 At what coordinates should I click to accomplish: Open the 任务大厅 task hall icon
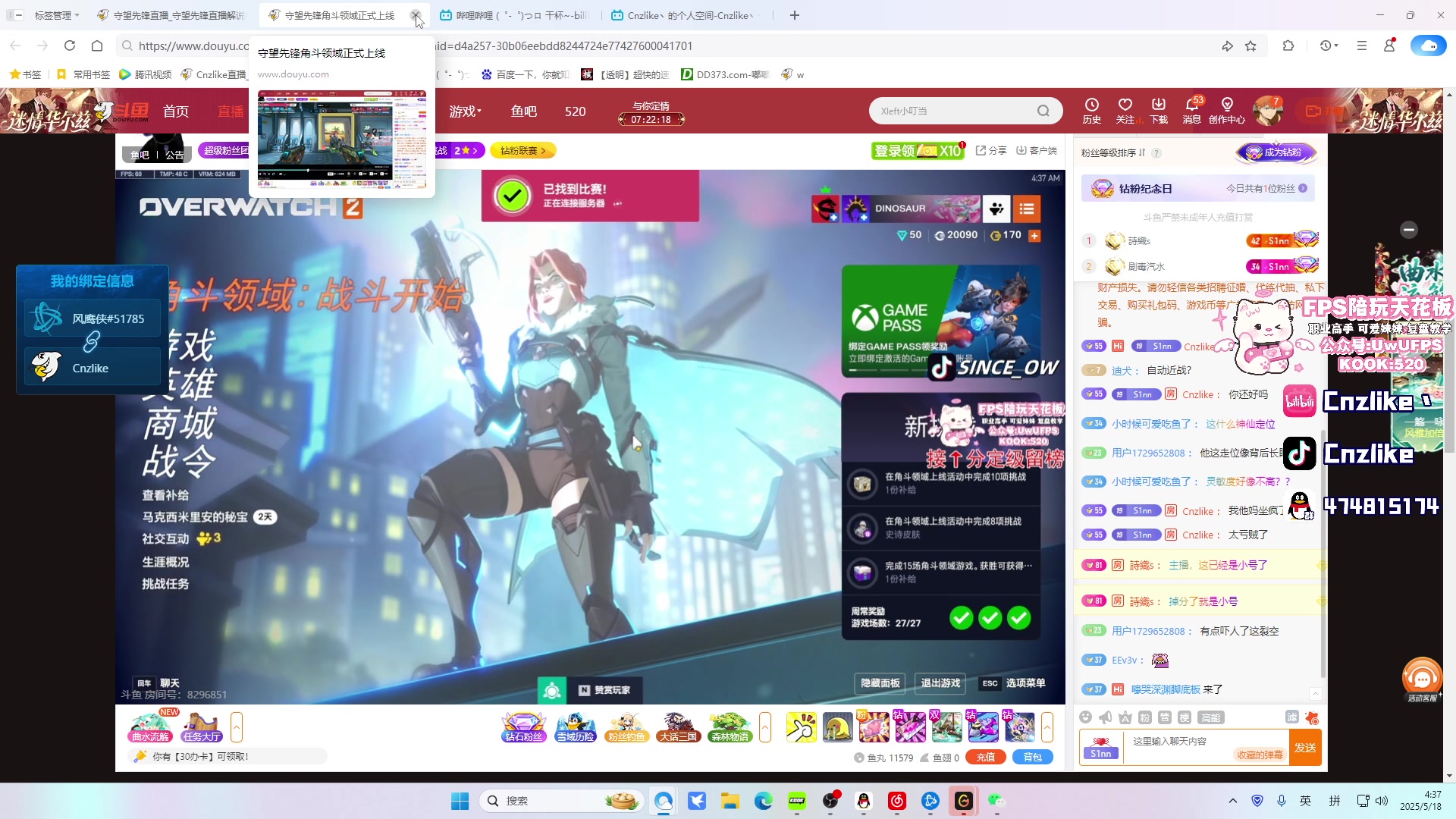202,727
